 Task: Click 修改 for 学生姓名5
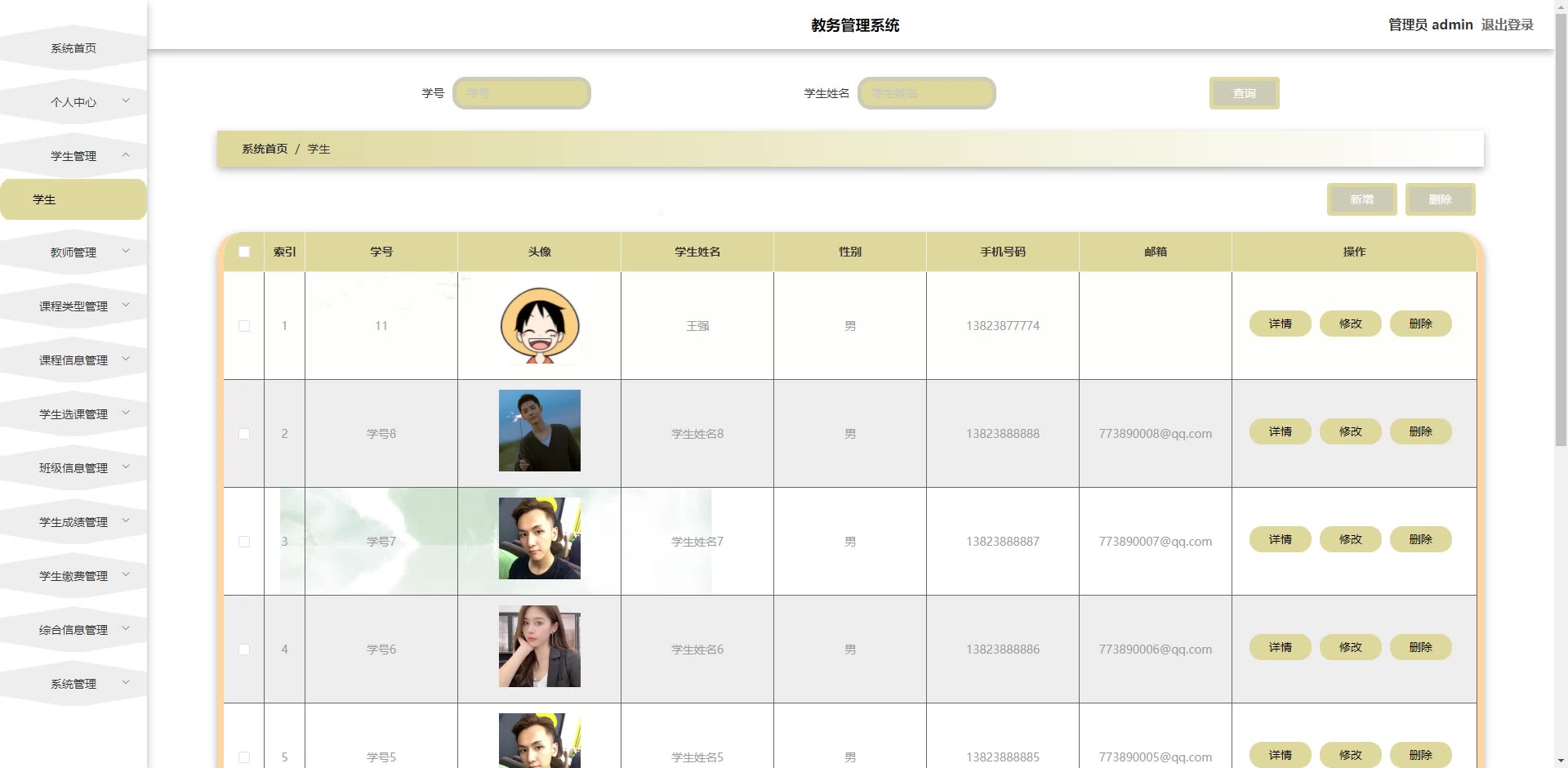point(1350,755)
